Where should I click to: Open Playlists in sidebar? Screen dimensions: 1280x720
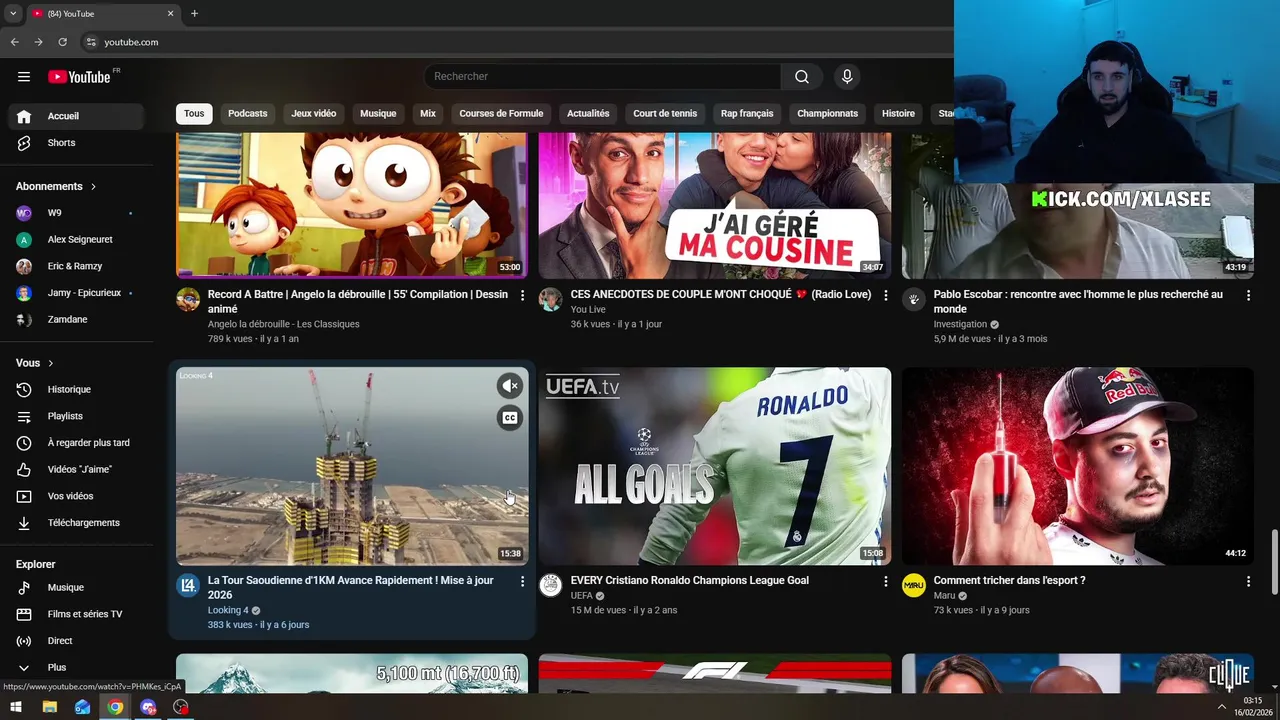tap(76, 416)
